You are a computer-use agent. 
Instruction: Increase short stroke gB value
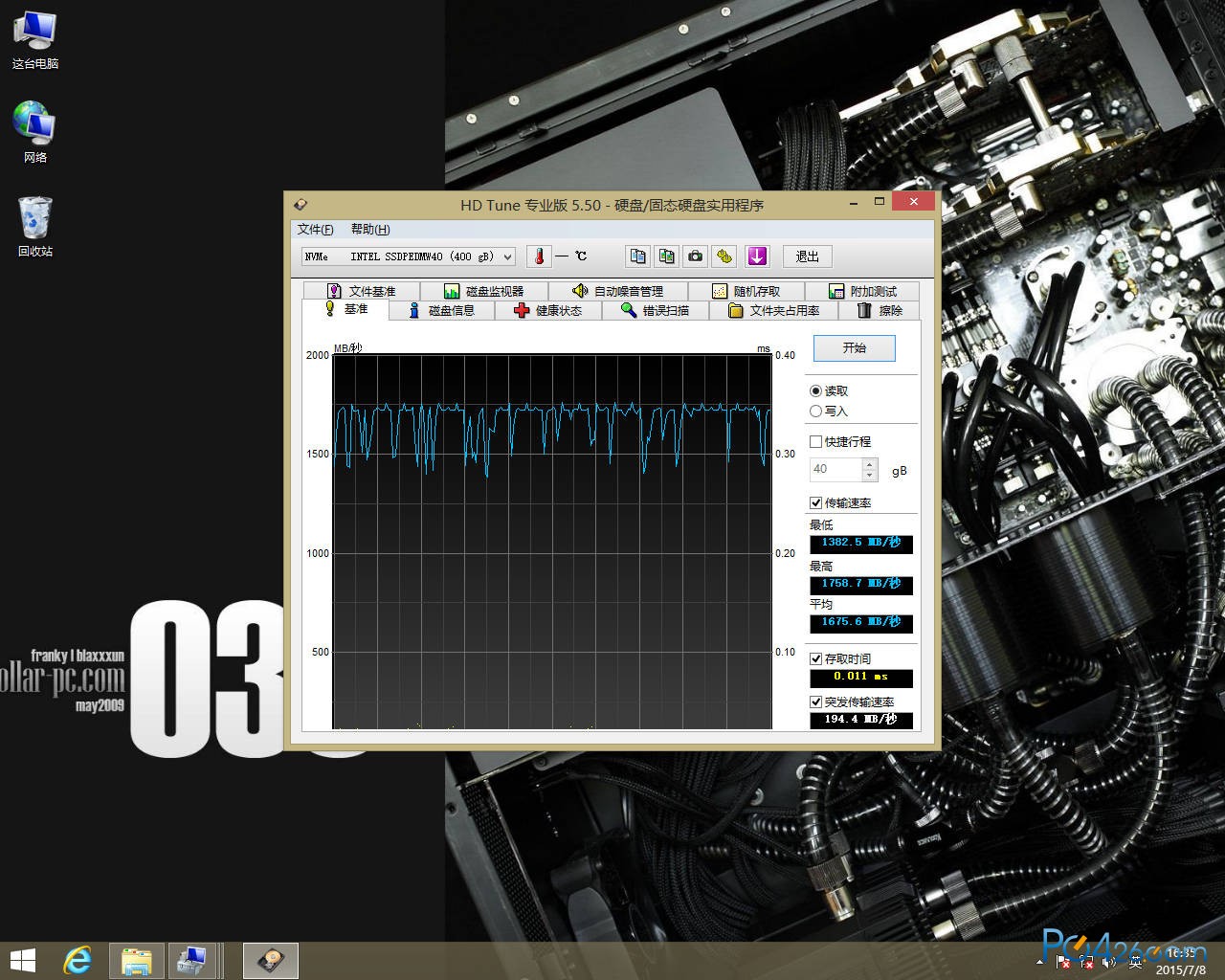[x=870, y=464]
